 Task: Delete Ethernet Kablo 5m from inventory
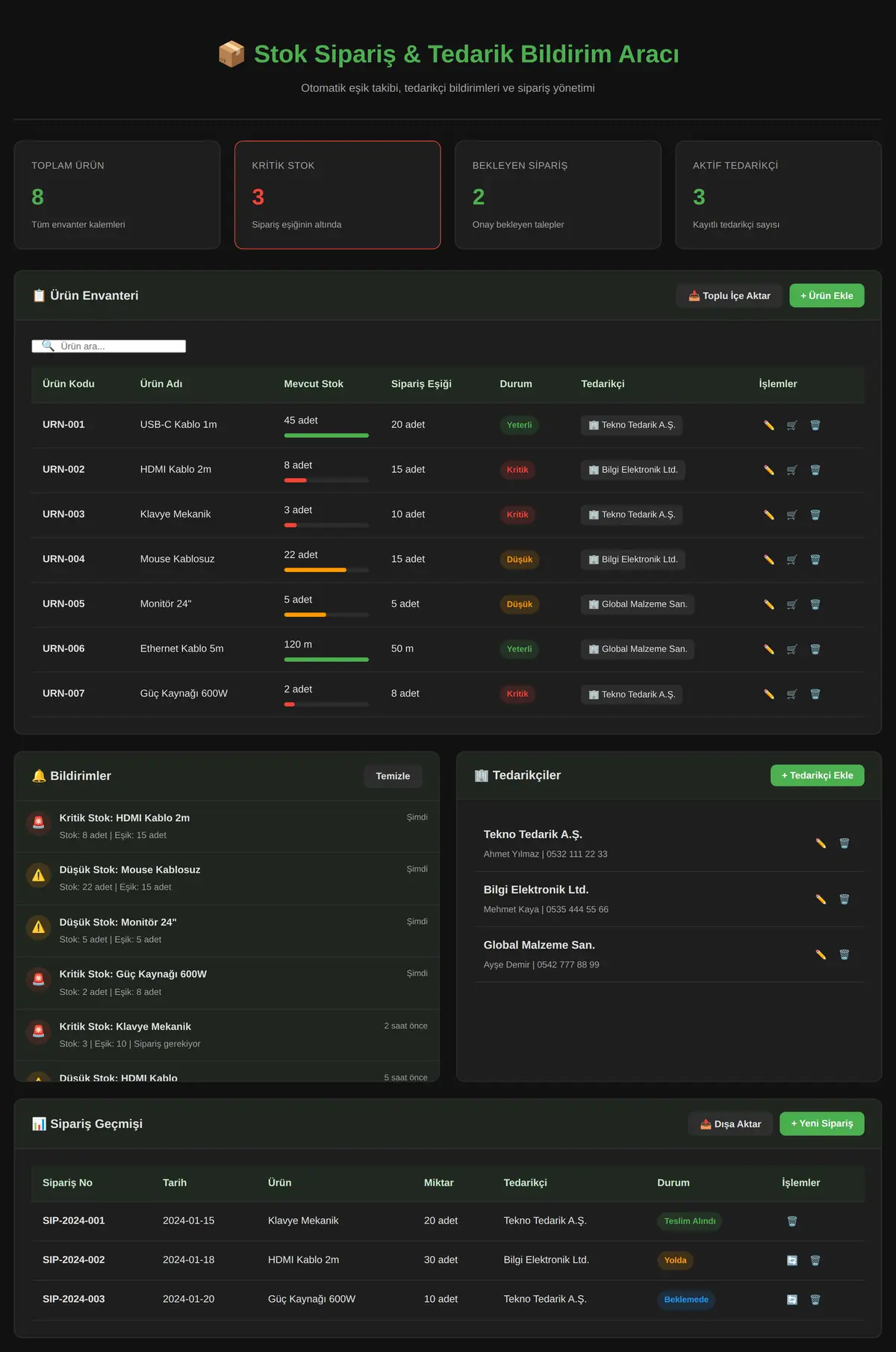coord(815,649)
